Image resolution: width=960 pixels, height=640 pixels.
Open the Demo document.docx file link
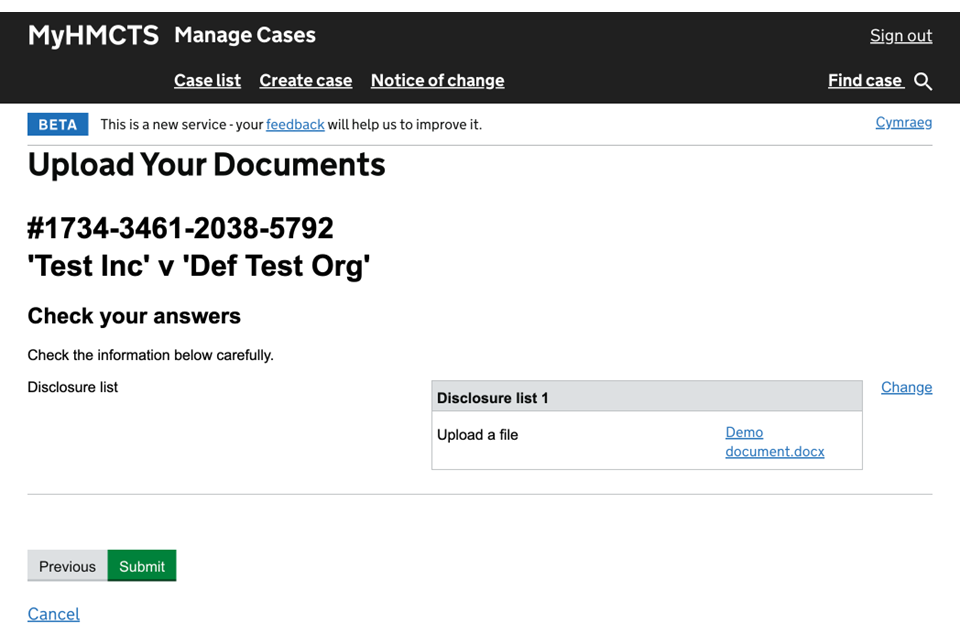774,442
